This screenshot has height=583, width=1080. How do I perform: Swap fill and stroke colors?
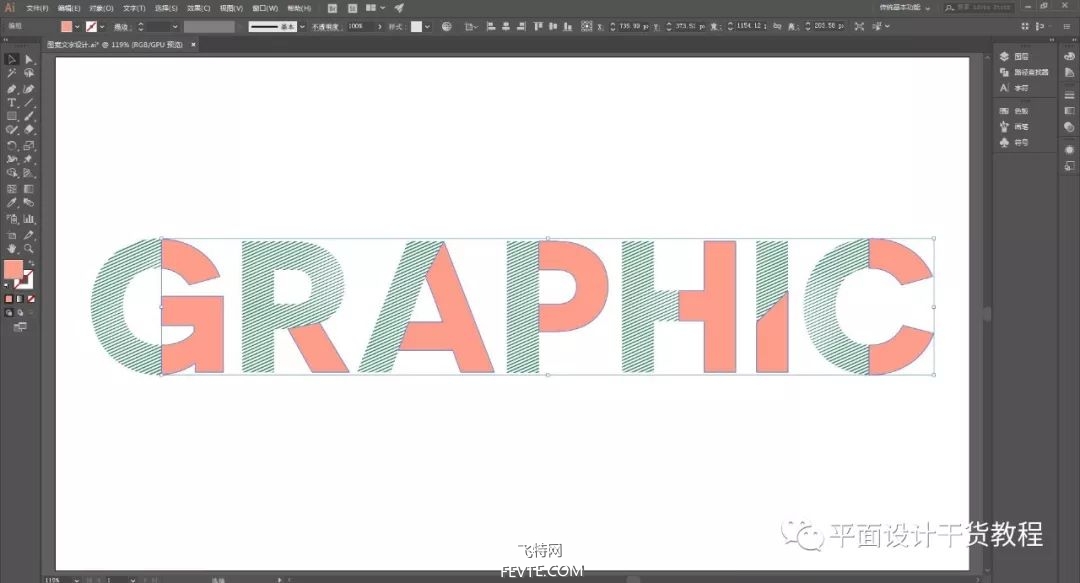tap(31, 263)
